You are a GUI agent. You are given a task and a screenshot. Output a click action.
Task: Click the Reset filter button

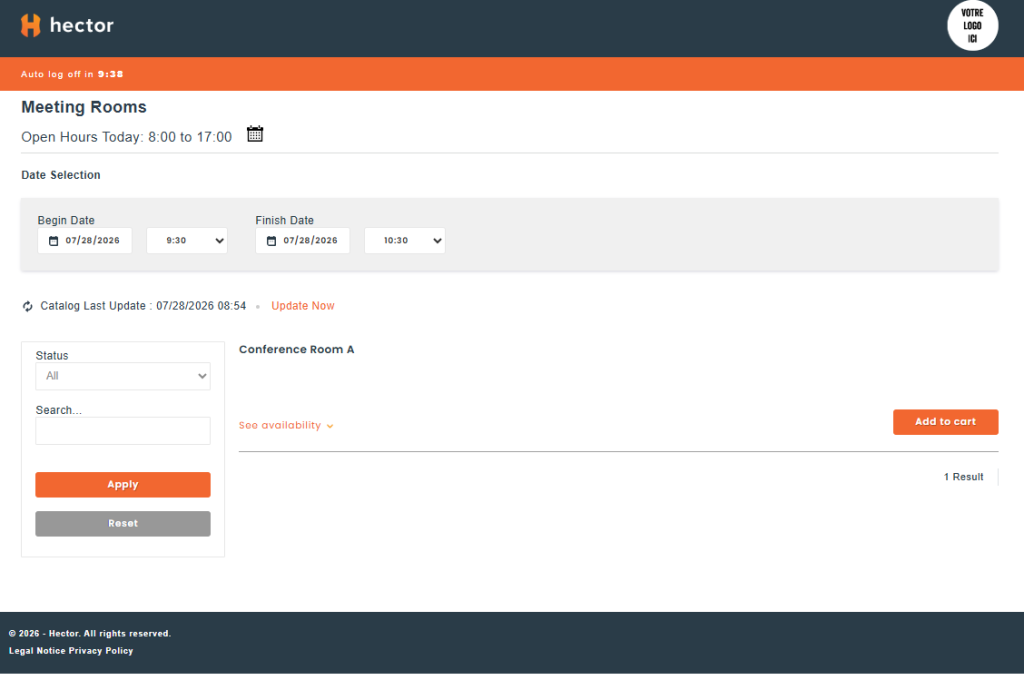123,524
